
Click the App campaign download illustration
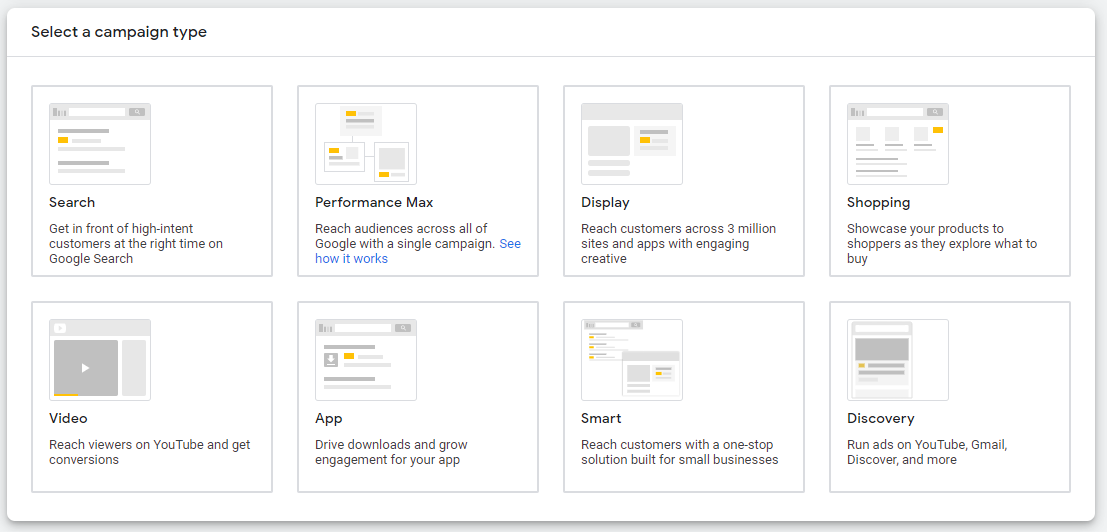pos(331,360)
